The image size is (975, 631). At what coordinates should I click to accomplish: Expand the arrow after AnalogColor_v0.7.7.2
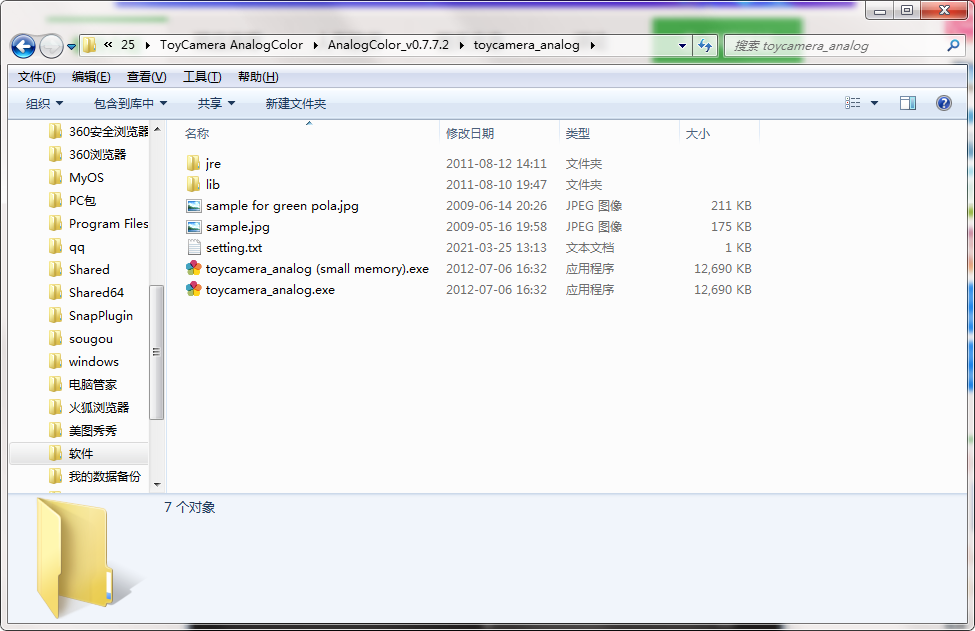(x=461, y=45)
